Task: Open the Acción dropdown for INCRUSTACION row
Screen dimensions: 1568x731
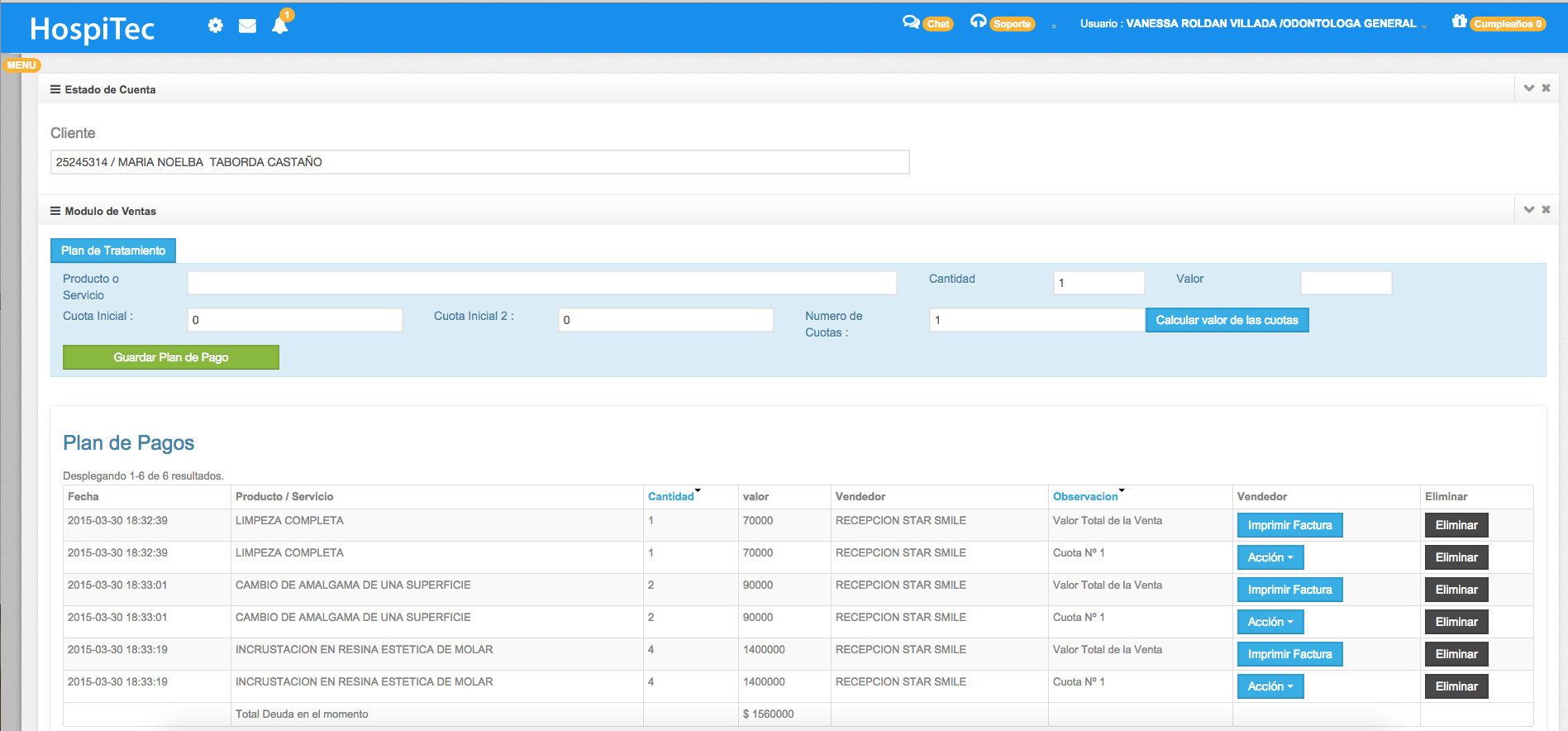Action: point(1270,686)
